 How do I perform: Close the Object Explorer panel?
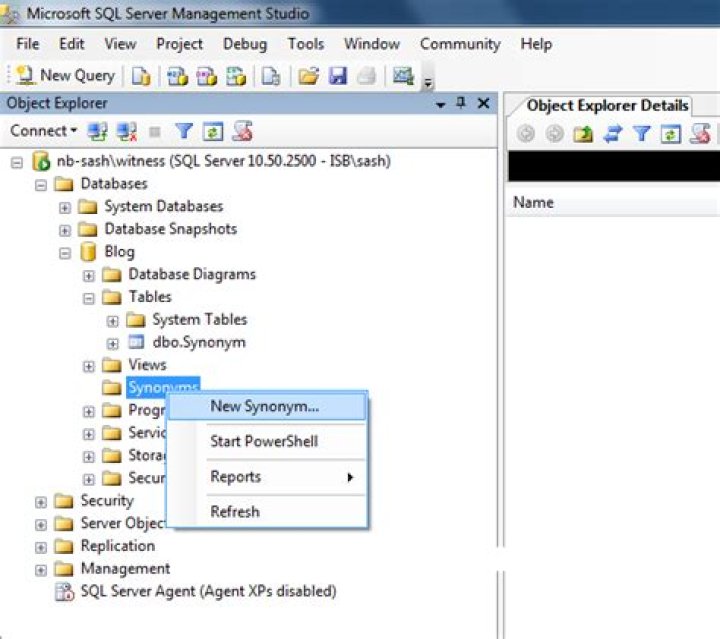click(x=484, y=103)
